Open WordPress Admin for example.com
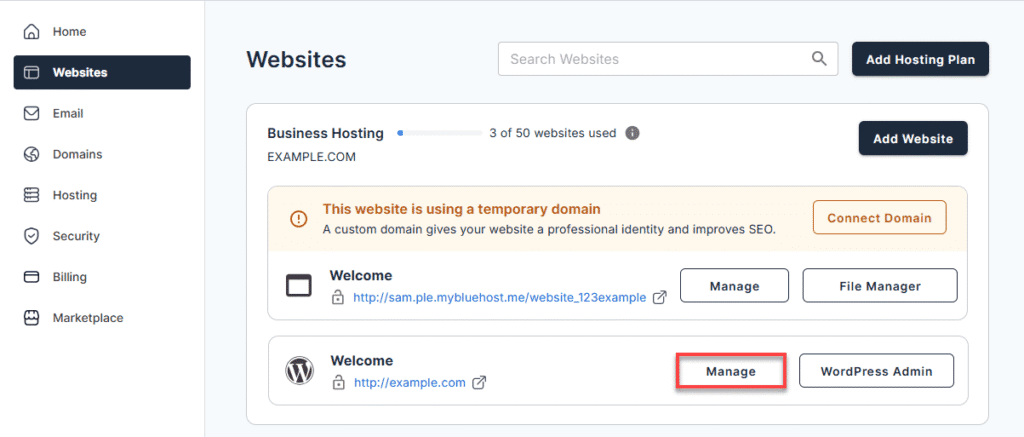The image size is (1024, 437). coord(876,371)
